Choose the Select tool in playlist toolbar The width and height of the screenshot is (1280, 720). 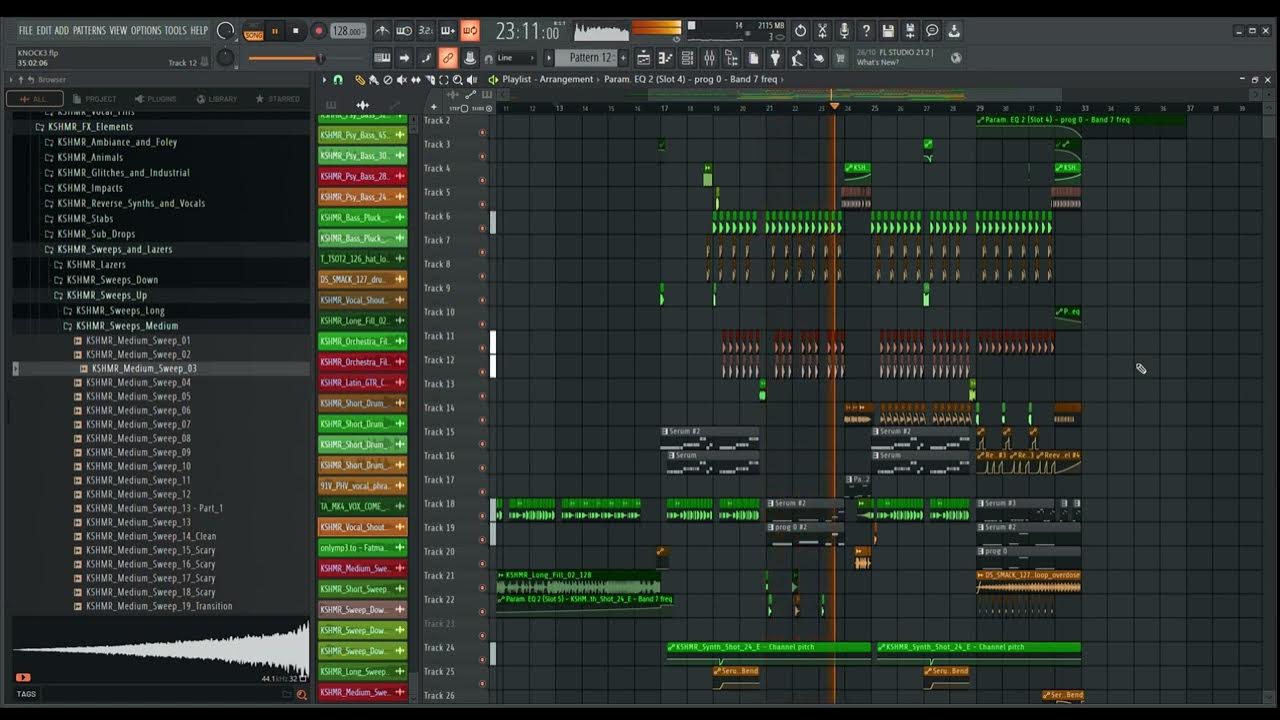point(444,79)
